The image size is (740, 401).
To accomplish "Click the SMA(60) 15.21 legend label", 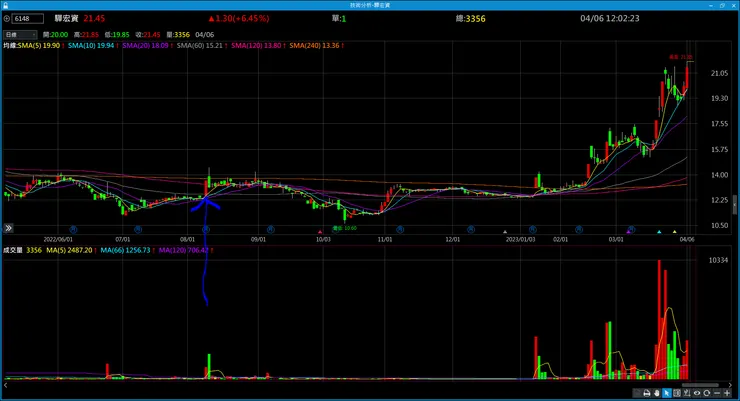I will 200,46.
